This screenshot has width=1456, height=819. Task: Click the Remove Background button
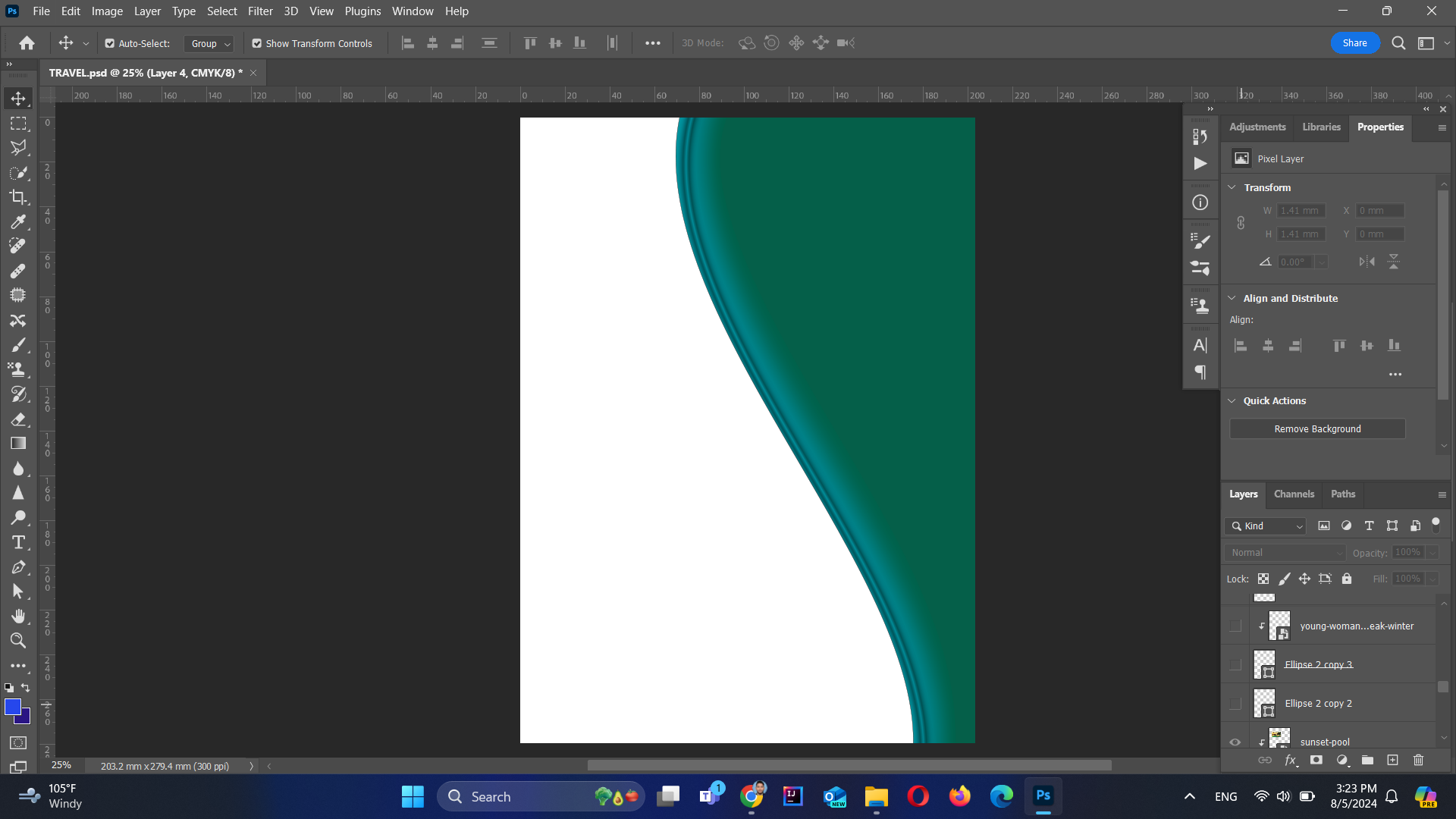point(1317,429)
